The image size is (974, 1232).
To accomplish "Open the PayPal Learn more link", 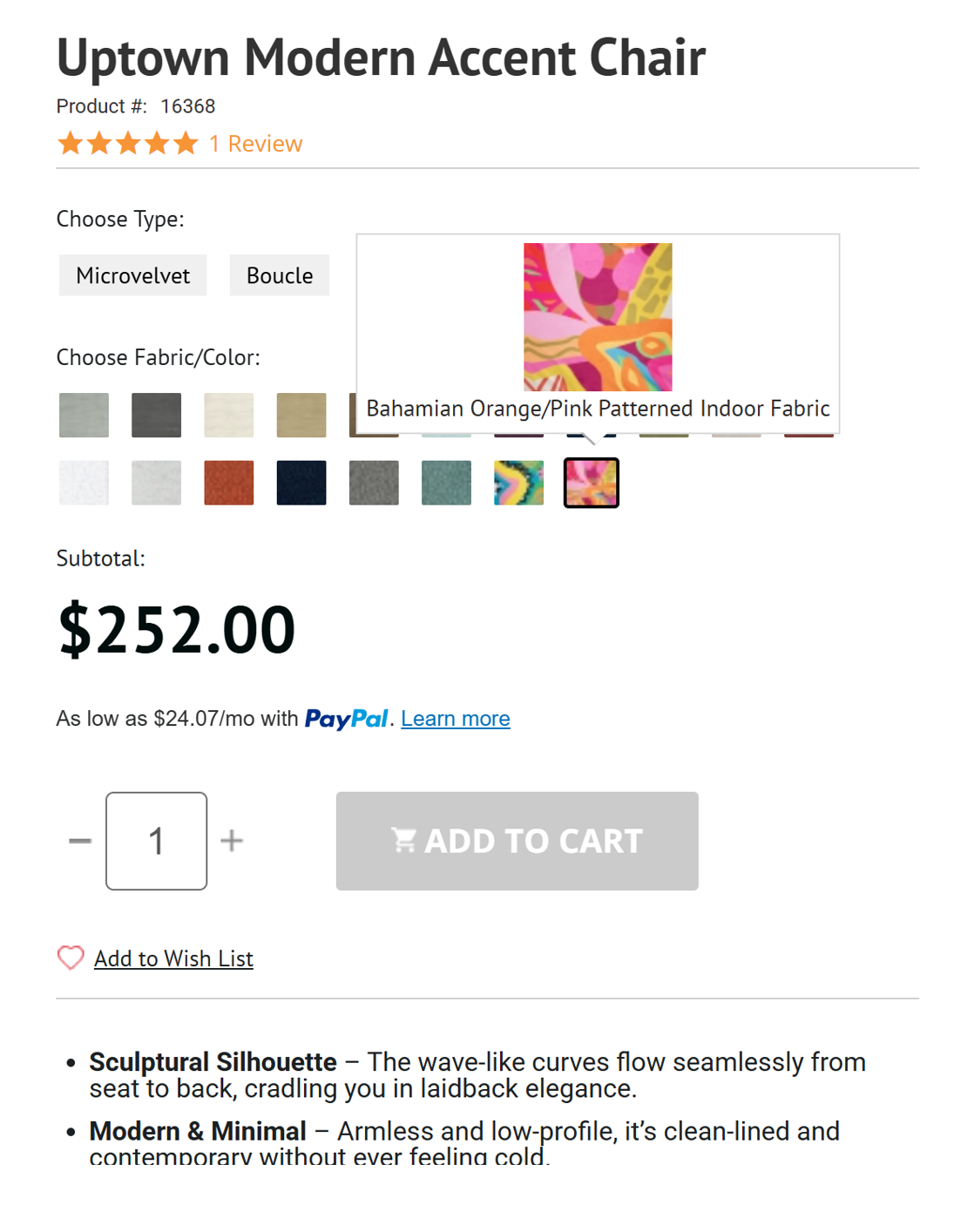I will click(x=455, y=718).
